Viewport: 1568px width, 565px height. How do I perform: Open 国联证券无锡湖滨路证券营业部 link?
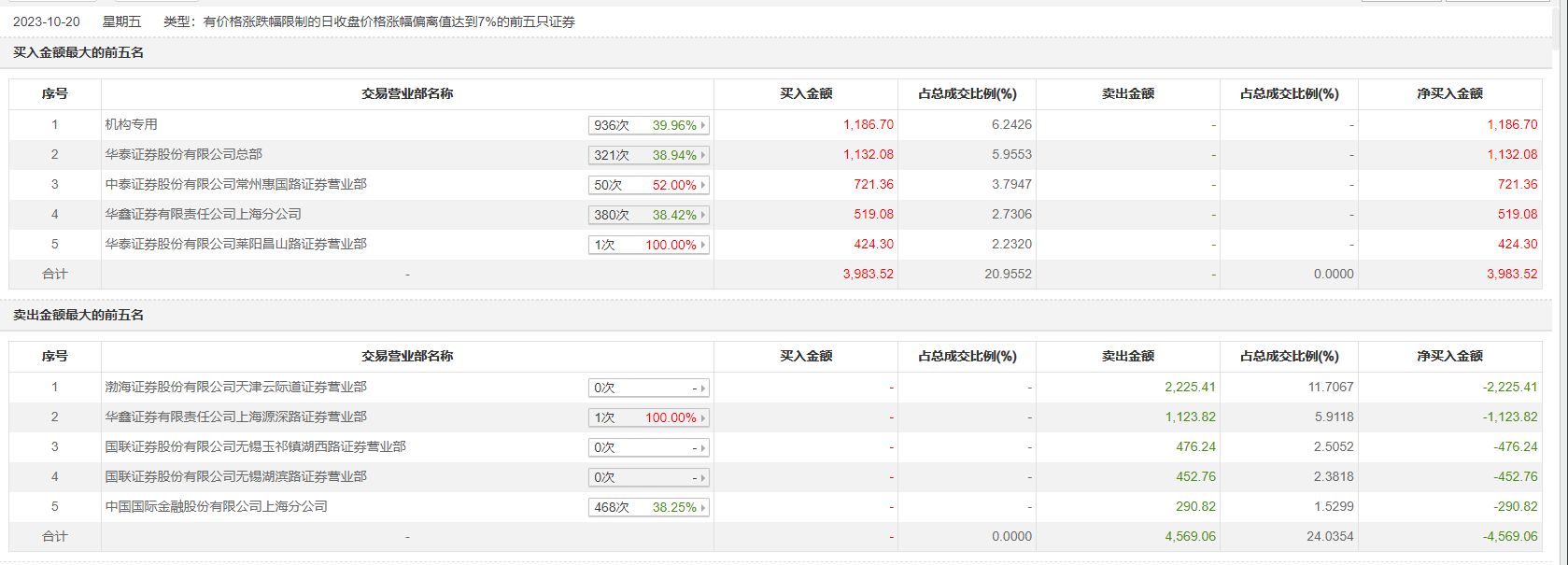tap(236, 476)
